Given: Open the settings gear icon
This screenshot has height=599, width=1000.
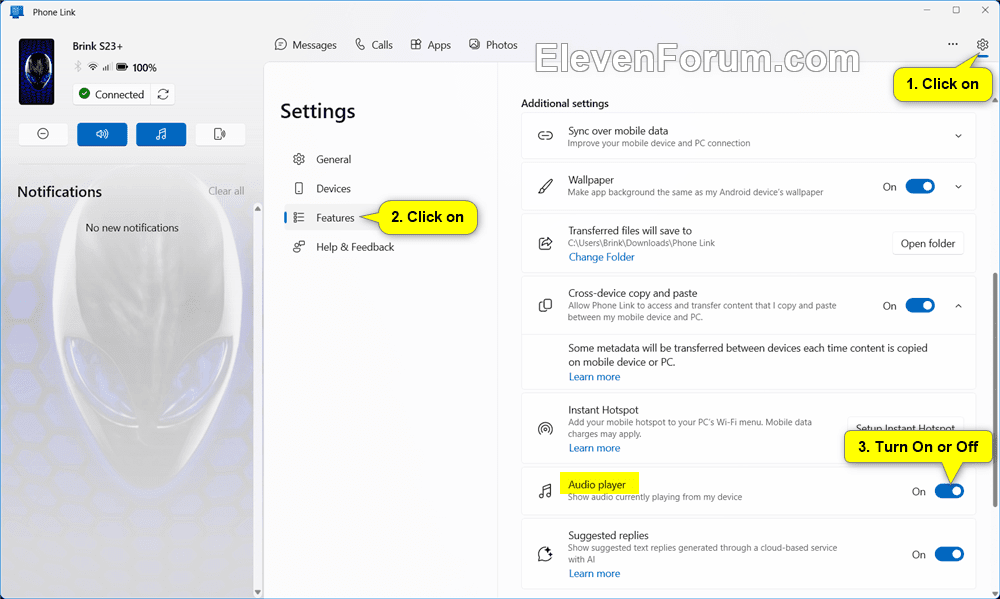Looking at the screenshot, I should pos(982,44).
